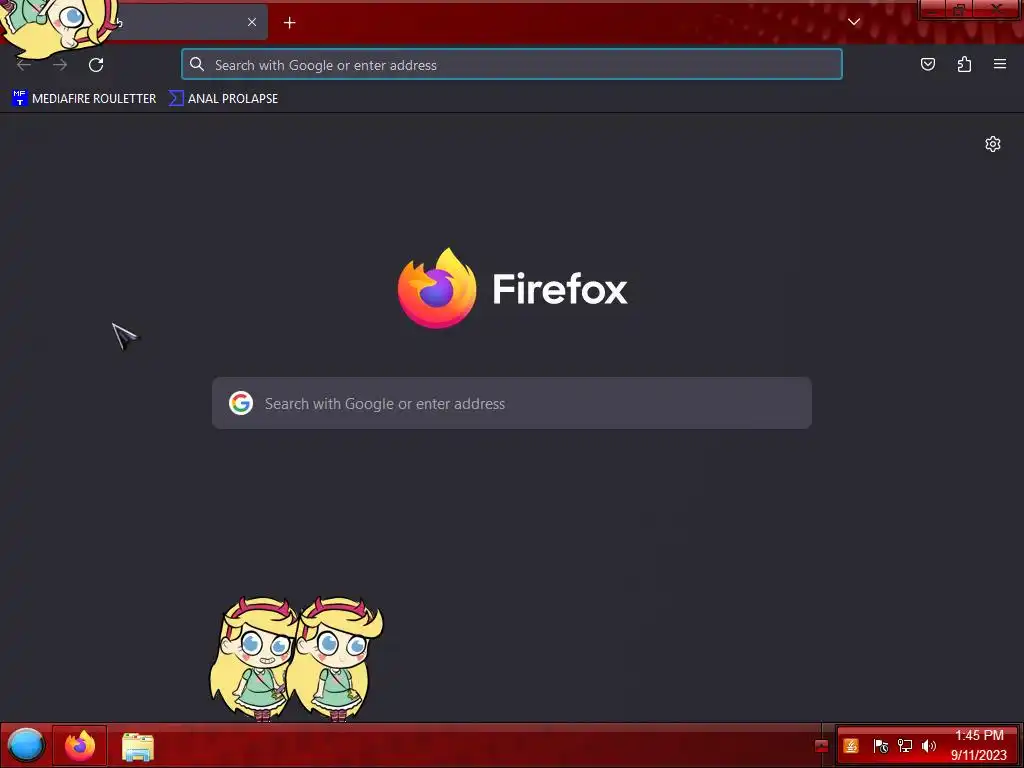Click the center Google search box
Viewport: 1024px width, 768px height.
512,403
